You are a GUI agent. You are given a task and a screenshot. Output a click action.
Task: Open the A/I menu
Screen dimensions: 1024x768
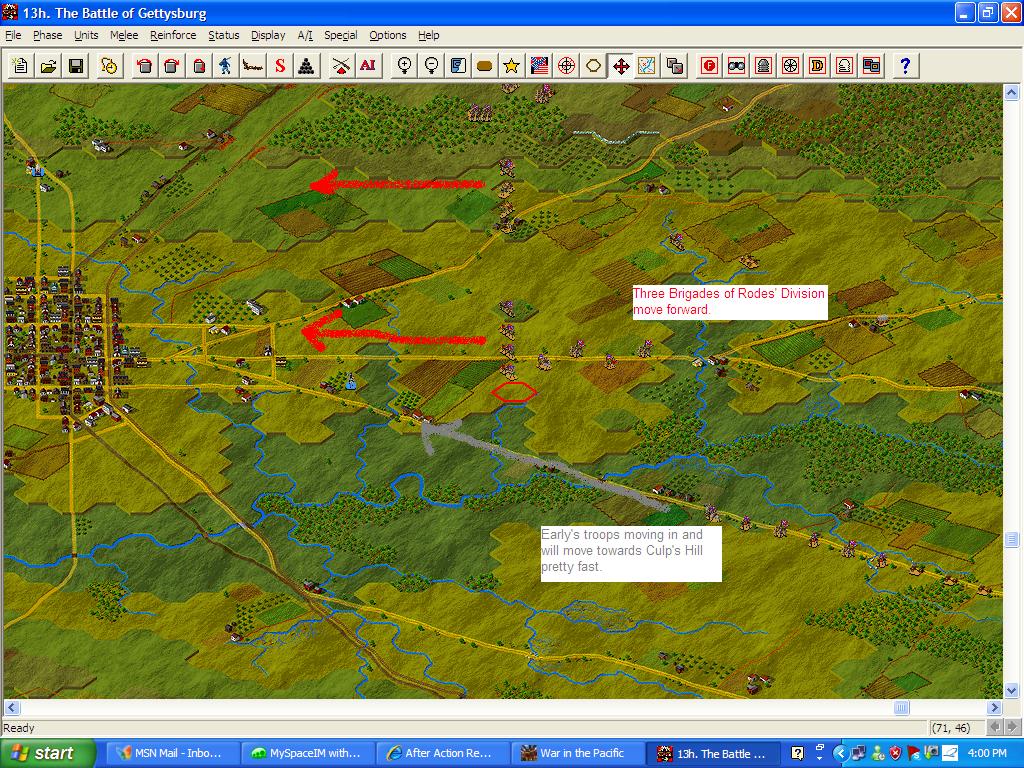(305, 35)
